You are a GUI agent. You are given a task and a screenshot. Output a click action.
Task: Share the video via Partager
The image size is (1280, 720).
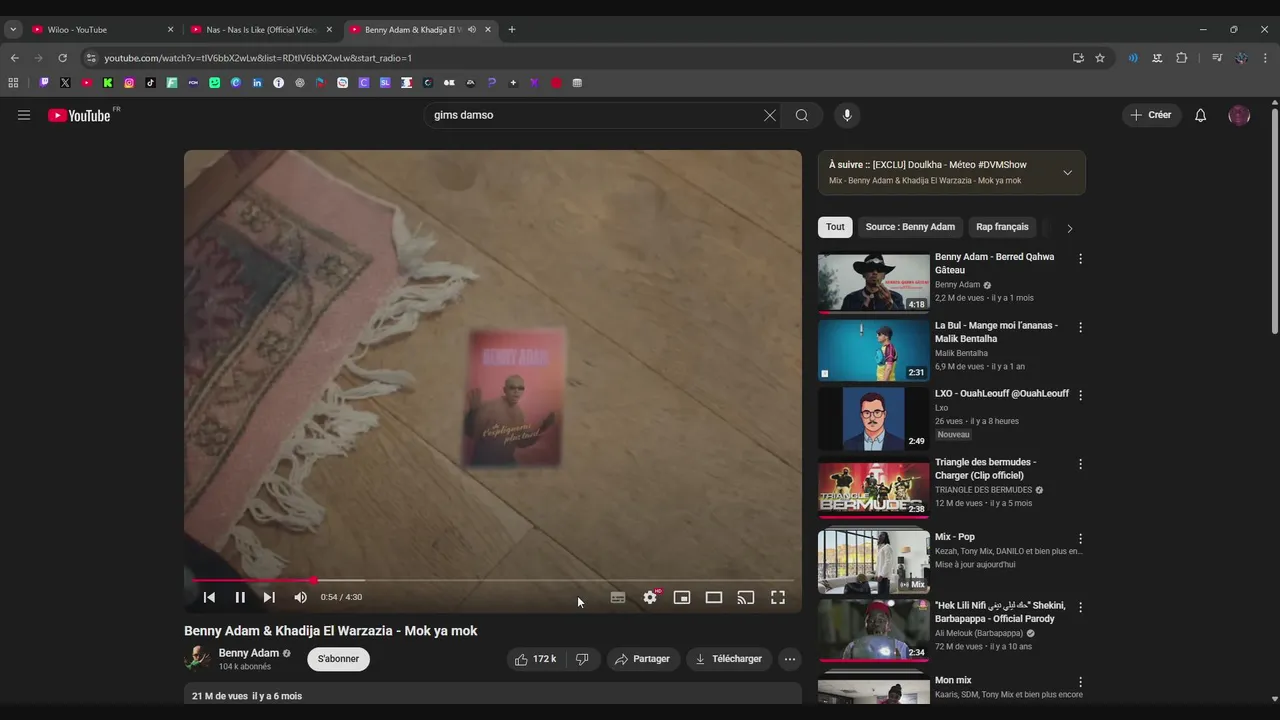[642, 659]
